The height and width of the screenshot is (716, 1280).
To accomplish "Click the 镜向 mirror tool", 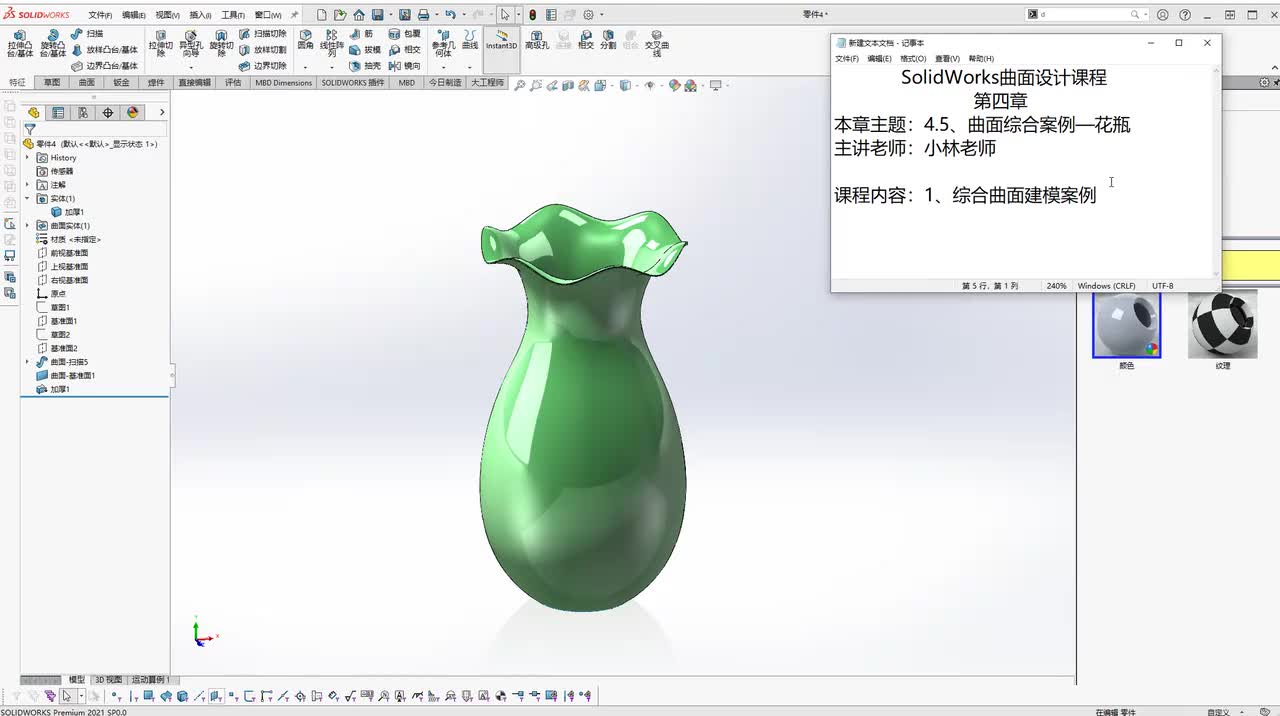I will tap(405, 65).
